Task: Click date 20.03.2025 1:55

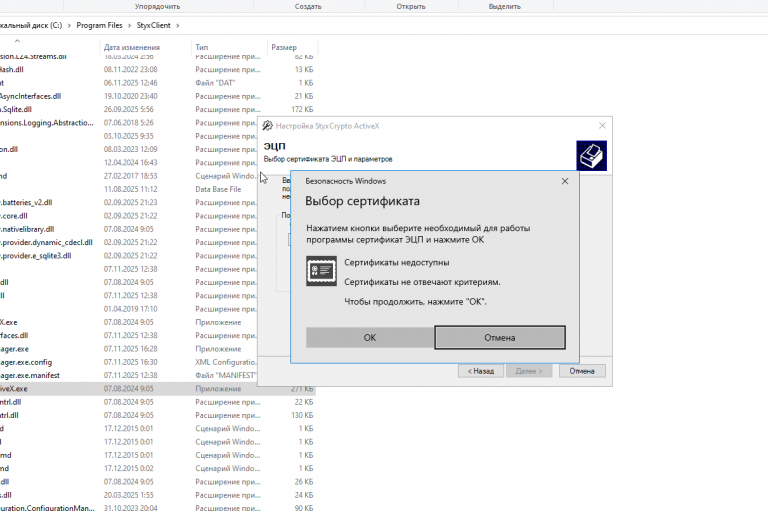Action: (128, 495)
